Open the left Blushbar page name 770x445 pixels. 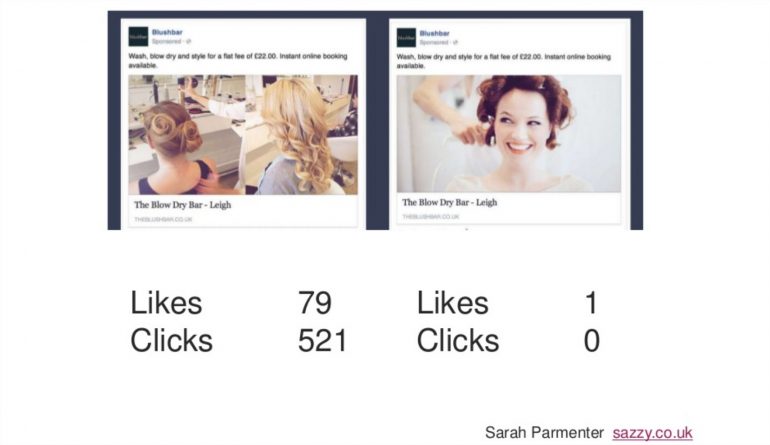click(x=167, y=32)
